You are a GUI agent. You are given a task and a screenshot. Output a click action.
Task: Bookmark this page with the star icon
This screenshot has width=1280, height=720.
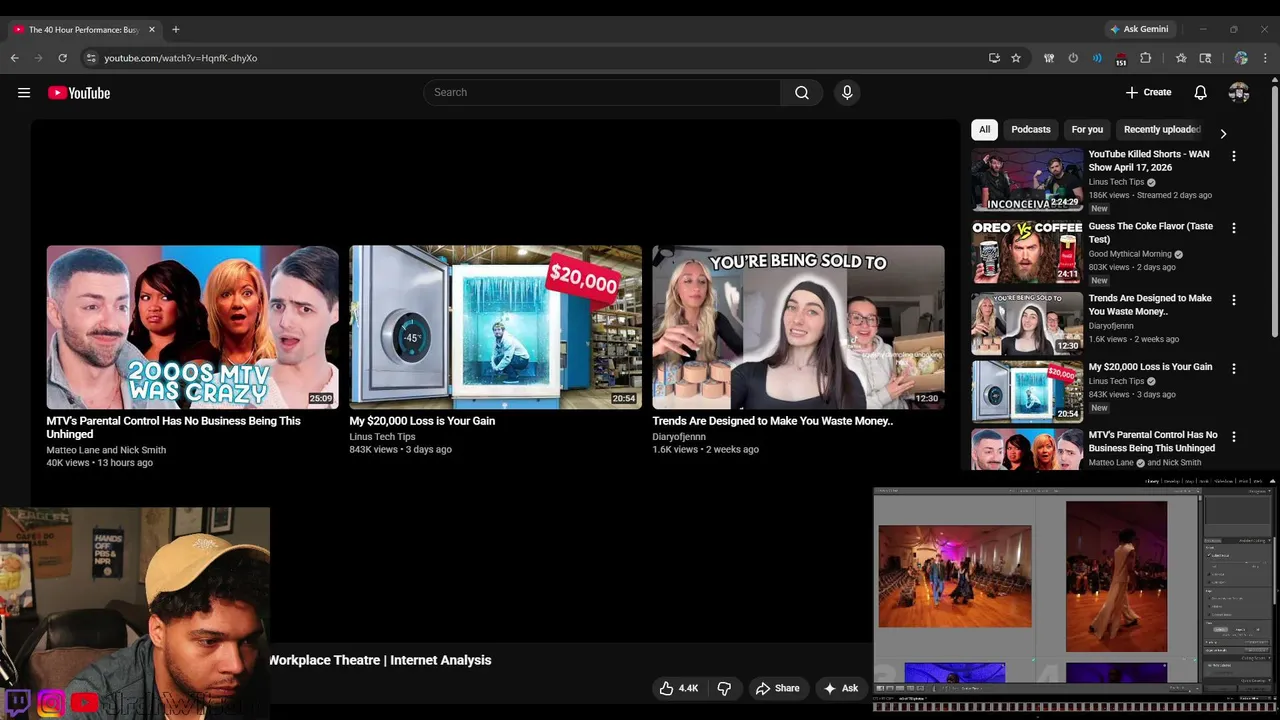(x=1016, y=58)
